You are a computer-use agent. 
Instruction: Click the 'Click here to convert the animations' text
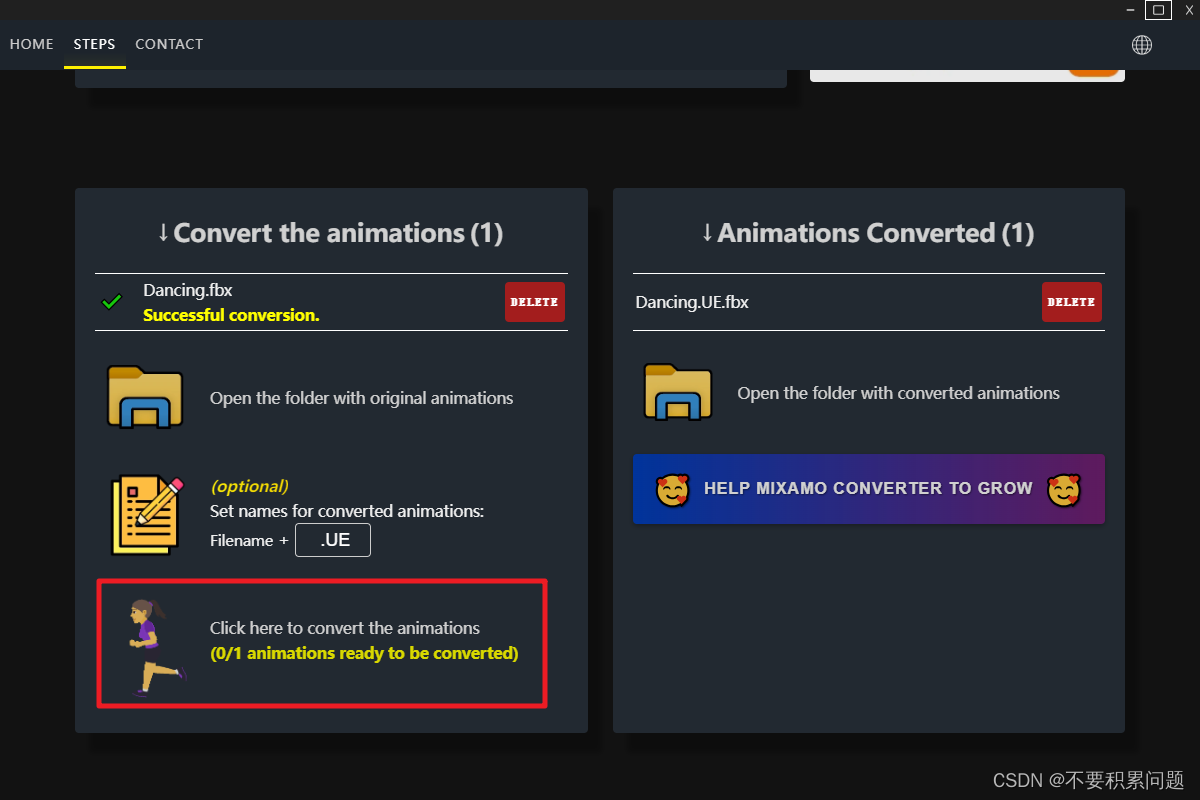345,628
